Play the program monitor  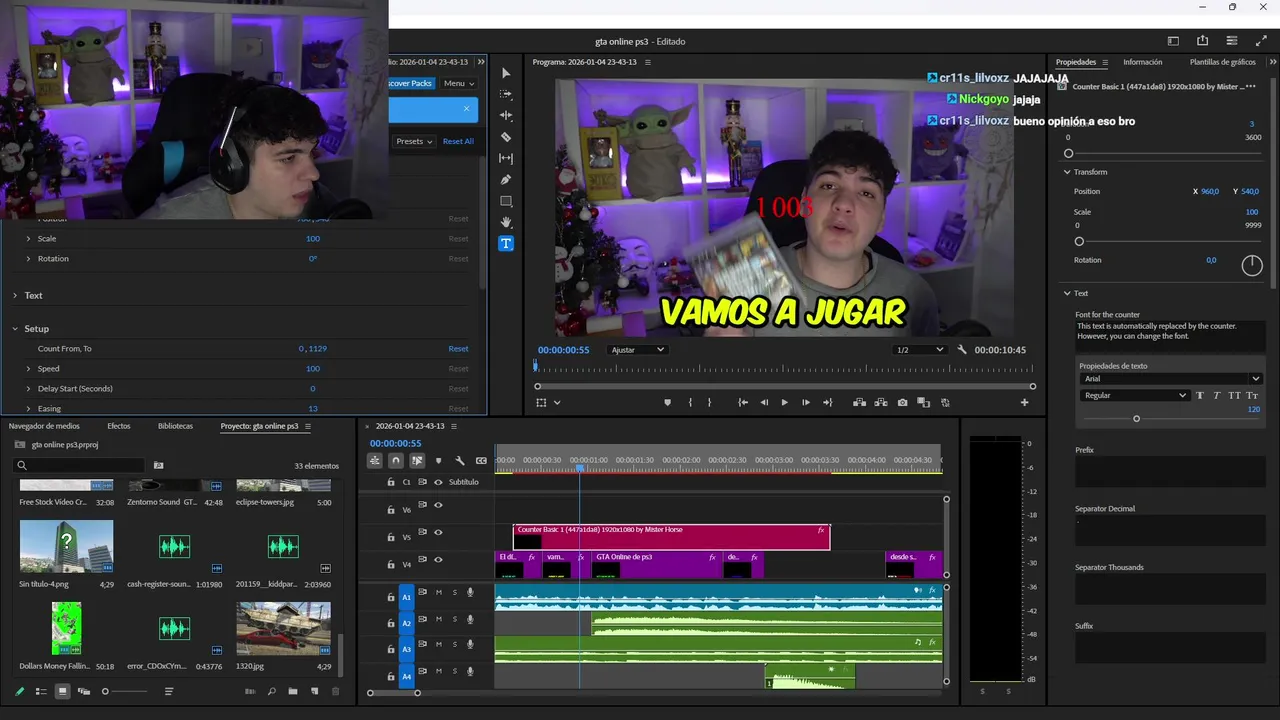784,402
